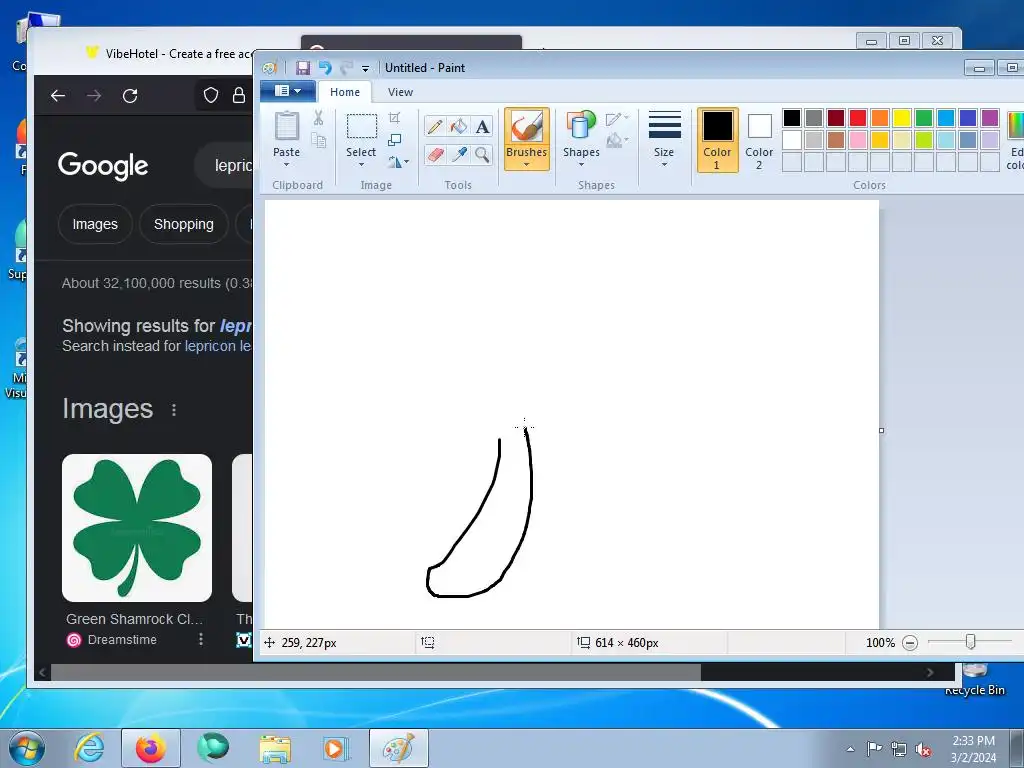The height and width of the screenshot is (768, 1024).
Task: Open Firefox from the taskbar
Action: [151, 748]
